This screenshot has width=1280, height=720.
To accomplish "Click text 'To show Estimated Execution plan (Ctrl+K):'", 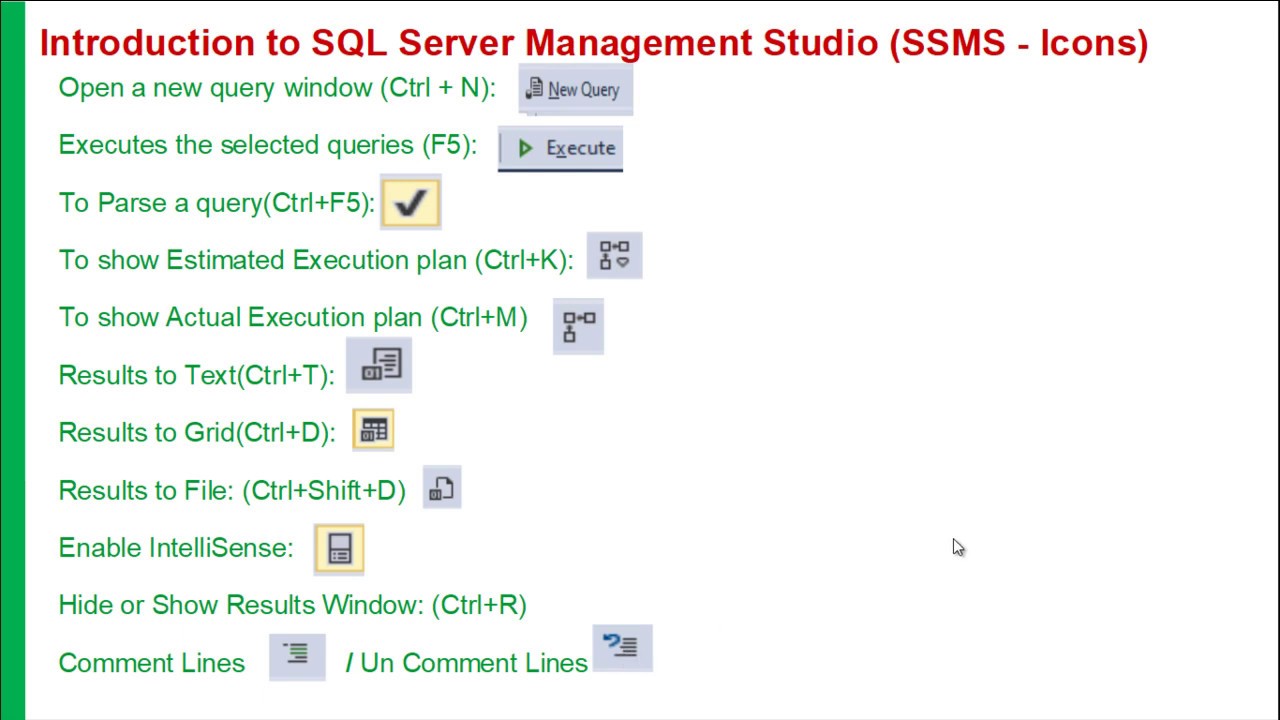I will (x=316, y=260).
